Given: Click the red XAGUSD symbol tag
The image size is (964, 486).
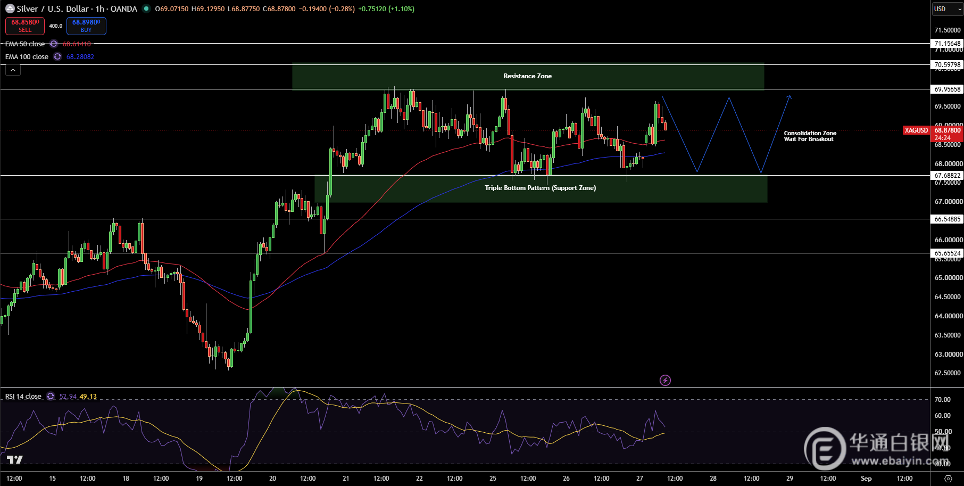Looking at the screenshot, I should (x=917, y=130).
